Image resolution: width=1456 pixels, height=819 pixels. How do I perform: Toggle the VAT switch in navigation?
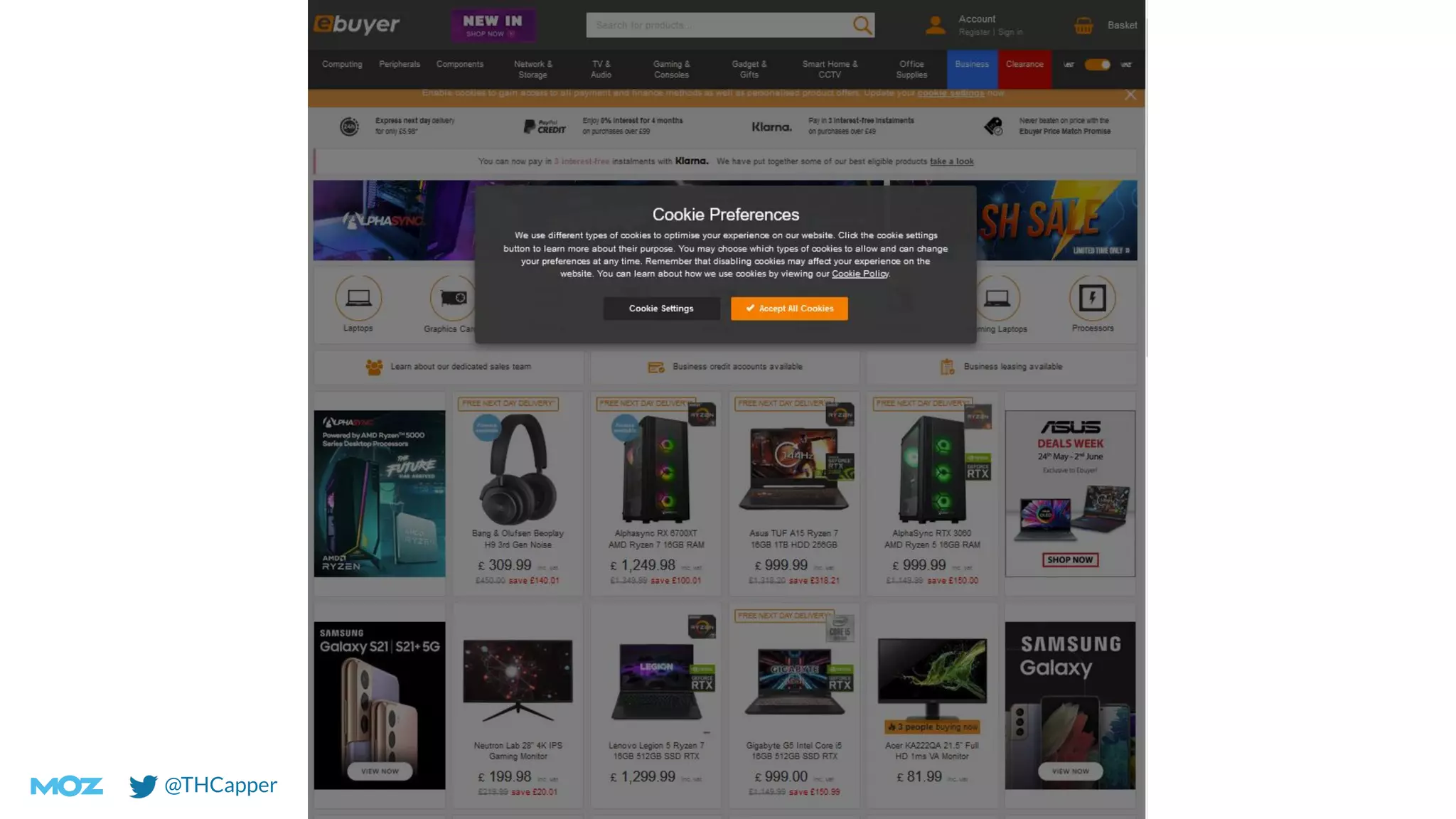tap(1097, 65)
